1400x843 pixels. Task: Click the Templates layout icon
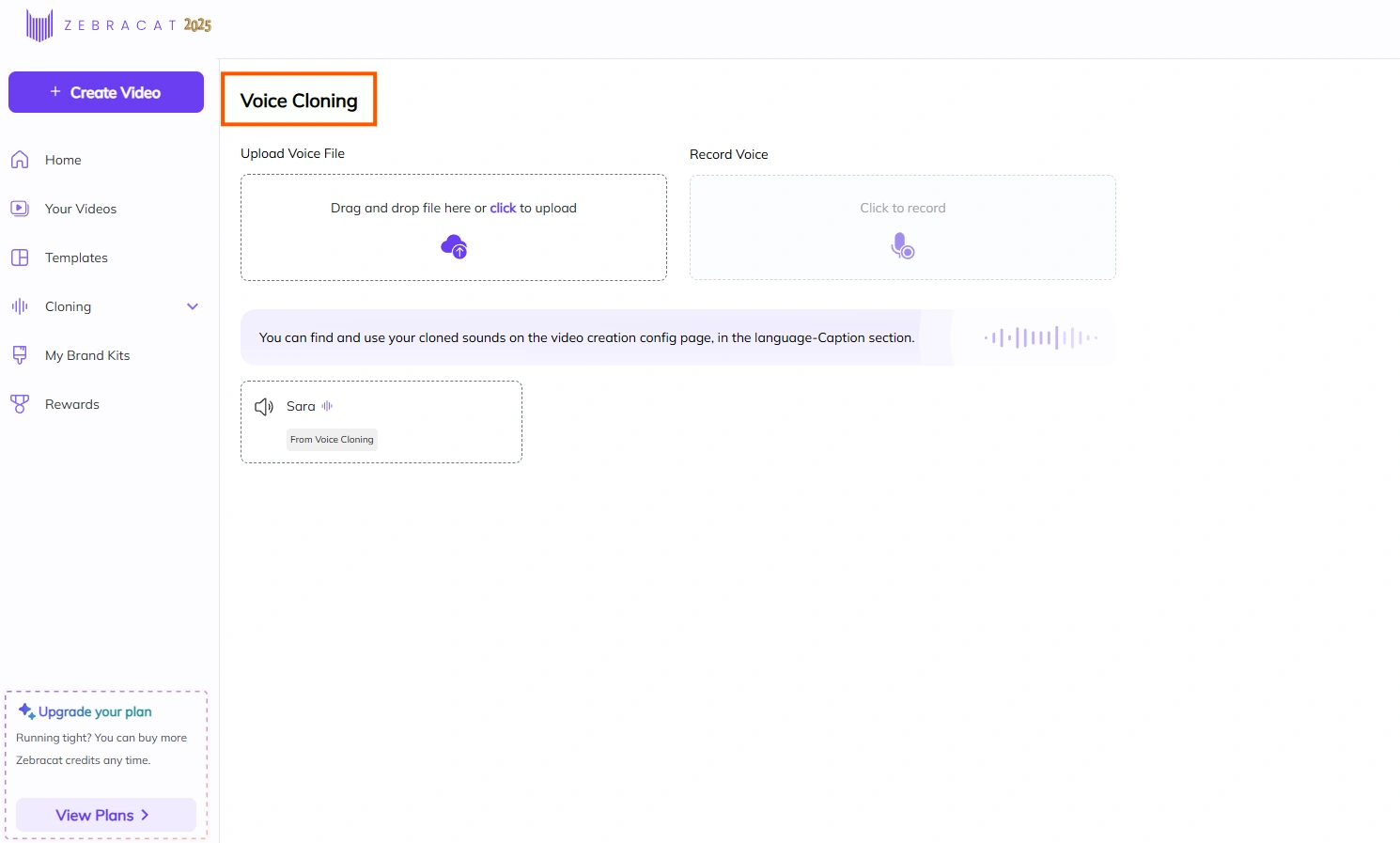point(20,258)
